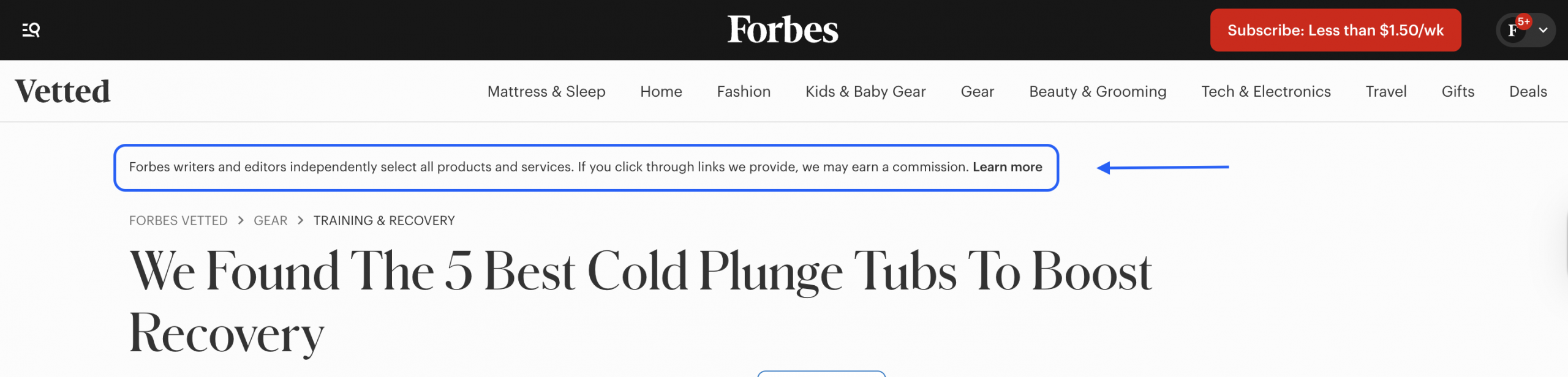Click the Gear breadcrumb link

(x=271, y=220)
